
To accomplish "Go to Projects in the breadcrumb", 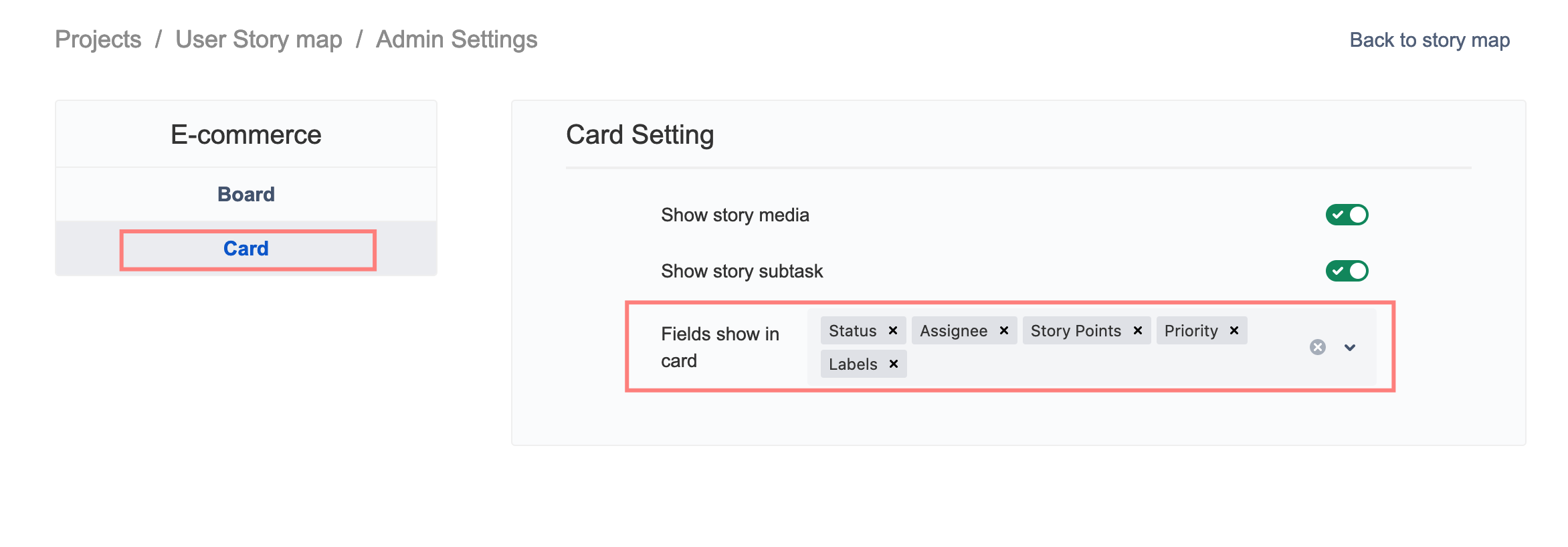I will point(98,39).
